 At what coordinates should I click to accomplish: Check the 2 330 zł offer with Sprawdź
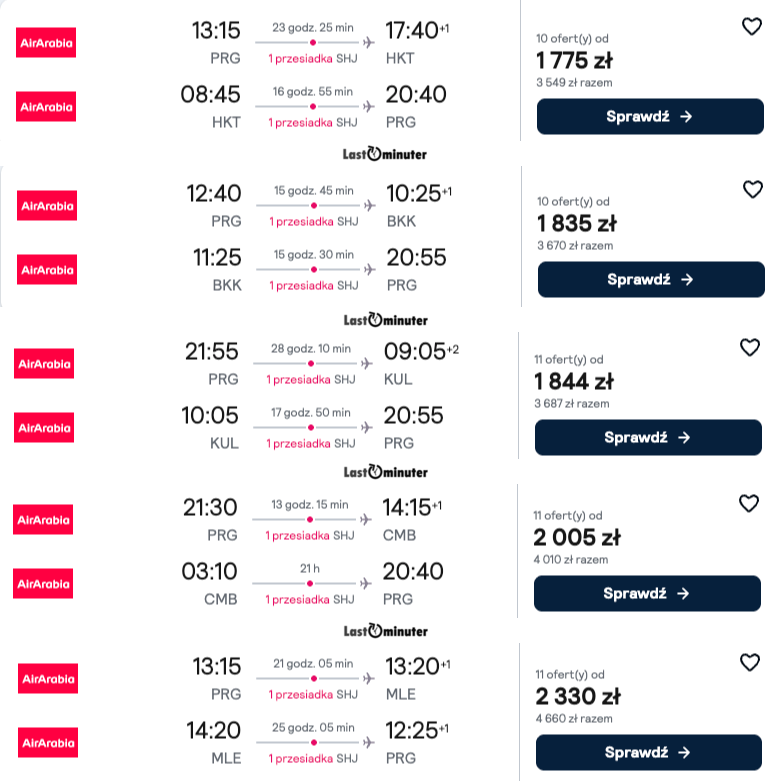(x=648, y=752)
